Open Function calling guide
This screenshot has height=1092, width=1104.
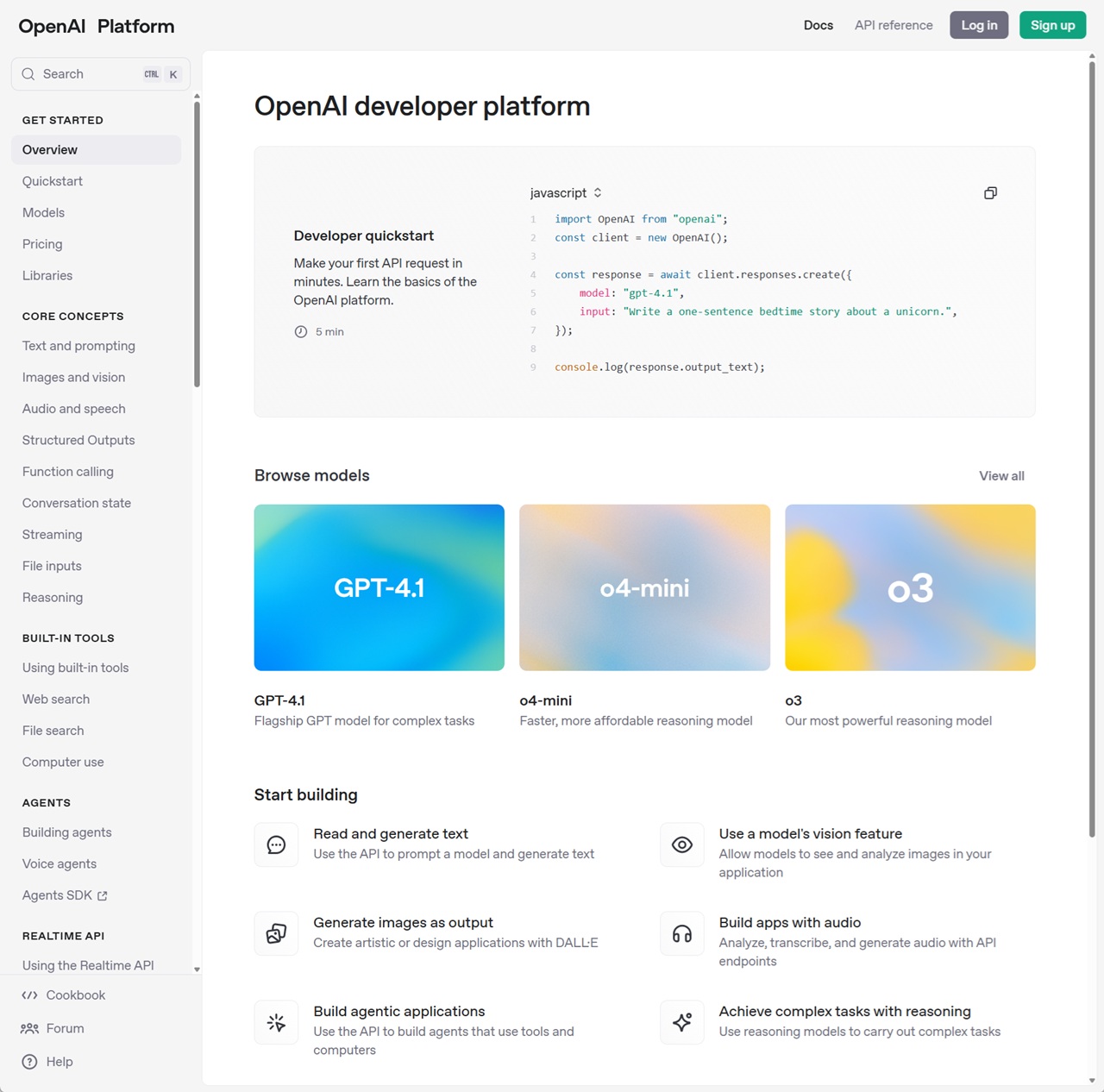67,472
